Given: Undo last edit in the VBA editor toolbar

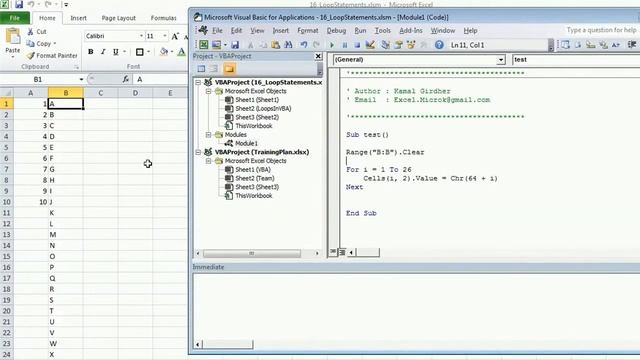Looking at the screenshot, I should coord(304,45).
